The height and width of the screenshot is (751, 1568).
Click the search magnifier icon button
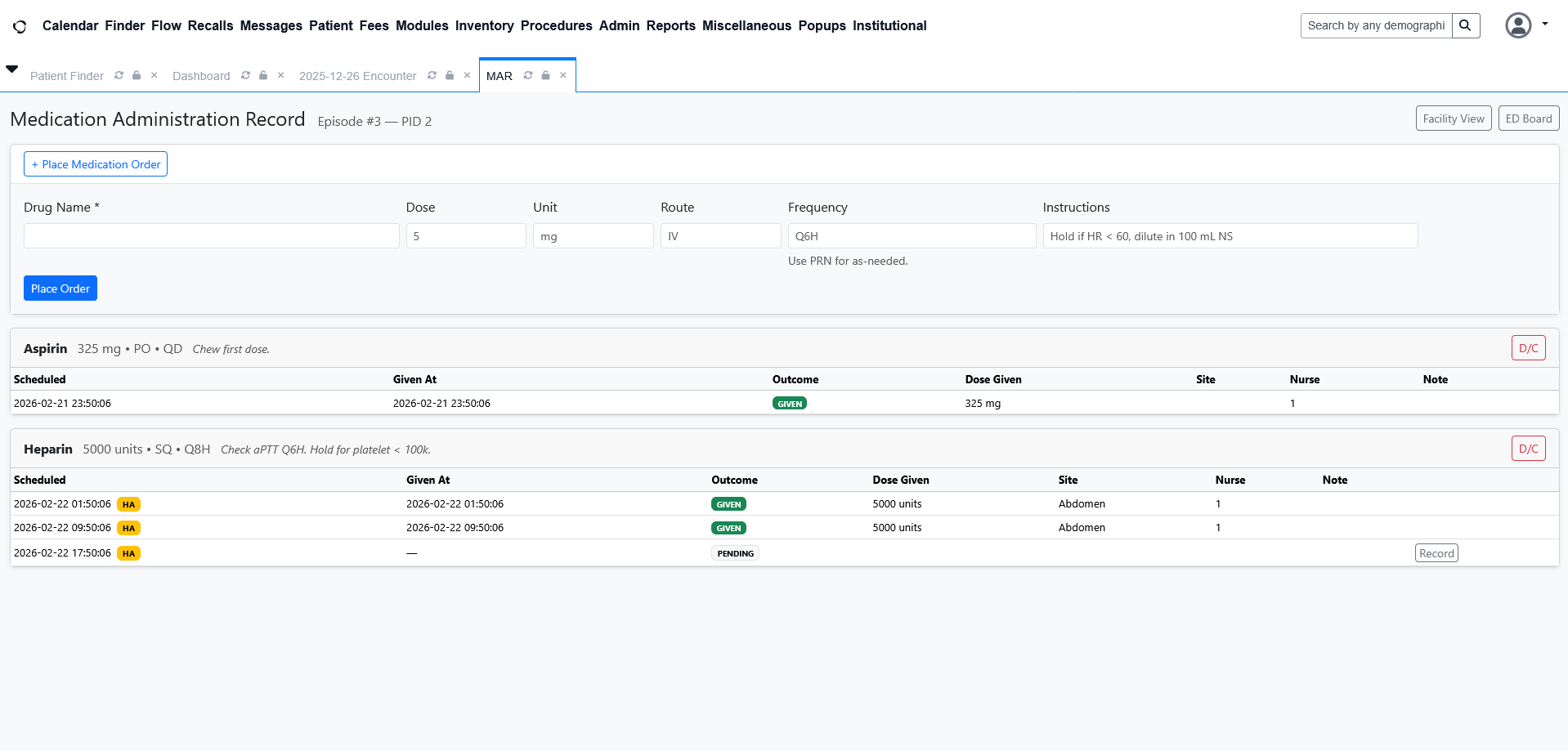click(1465, 25)
